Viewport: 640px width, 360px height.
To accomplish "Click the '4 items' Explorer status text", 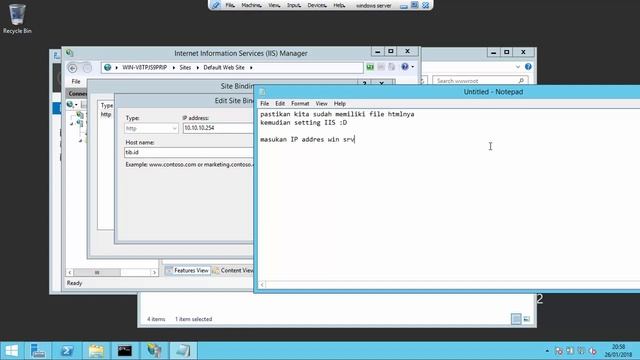I will click(156, 319).
